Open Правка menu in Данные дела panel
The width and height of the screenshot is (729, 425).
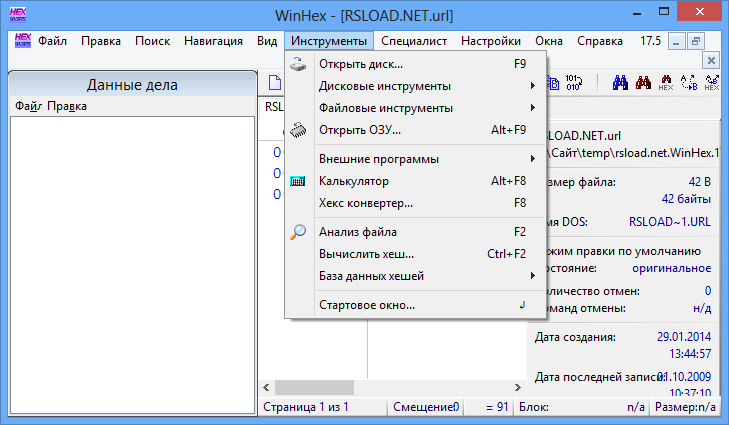pyautogui.click(x=67, y=106)
